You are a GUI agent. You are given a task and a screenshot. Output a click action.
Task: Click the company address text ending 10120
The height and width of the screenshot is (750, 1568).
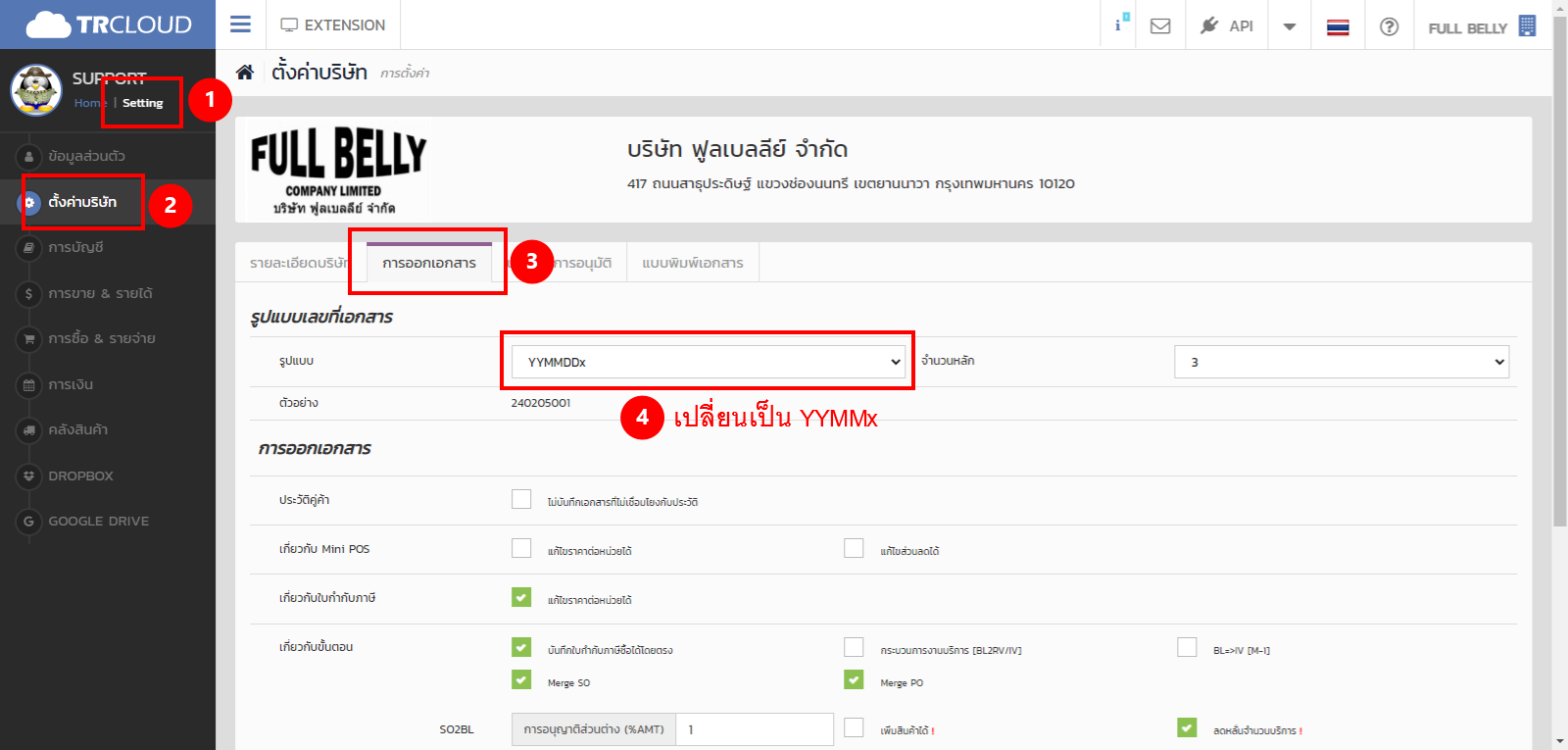click(851, 183)
